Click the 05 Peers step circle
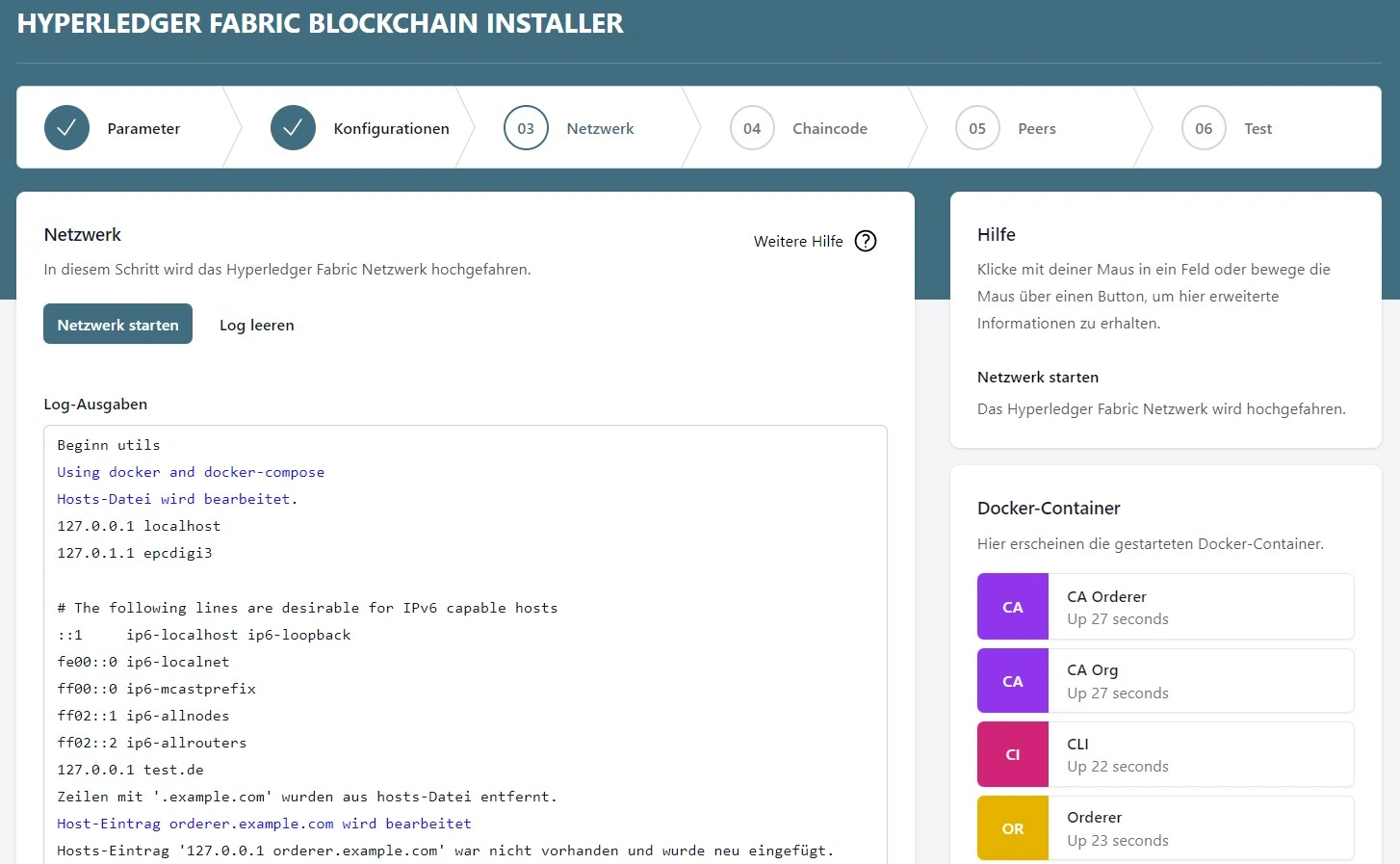 coord(977,128)
